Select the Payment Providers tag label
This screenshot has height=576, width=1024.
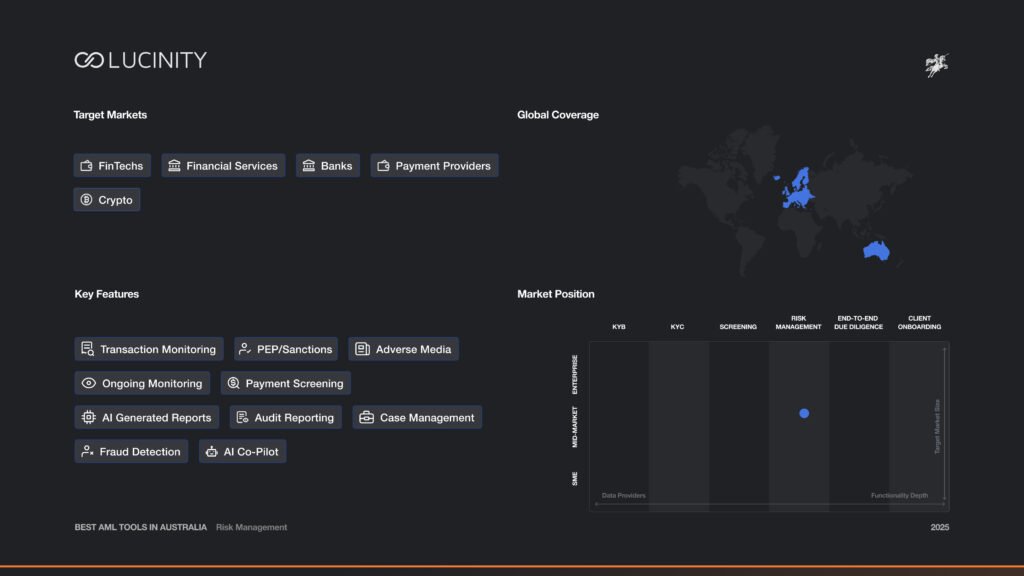[x=443, y=166]
